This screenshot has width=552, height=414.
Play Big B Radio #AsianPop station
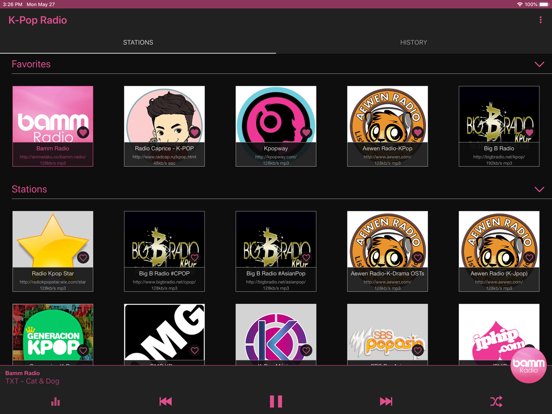click(x=276, y=251)
